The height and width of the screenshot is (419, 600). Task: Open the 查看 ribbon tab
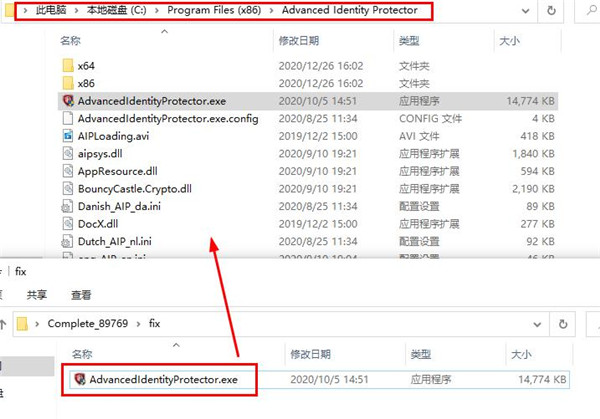[81, 295]
